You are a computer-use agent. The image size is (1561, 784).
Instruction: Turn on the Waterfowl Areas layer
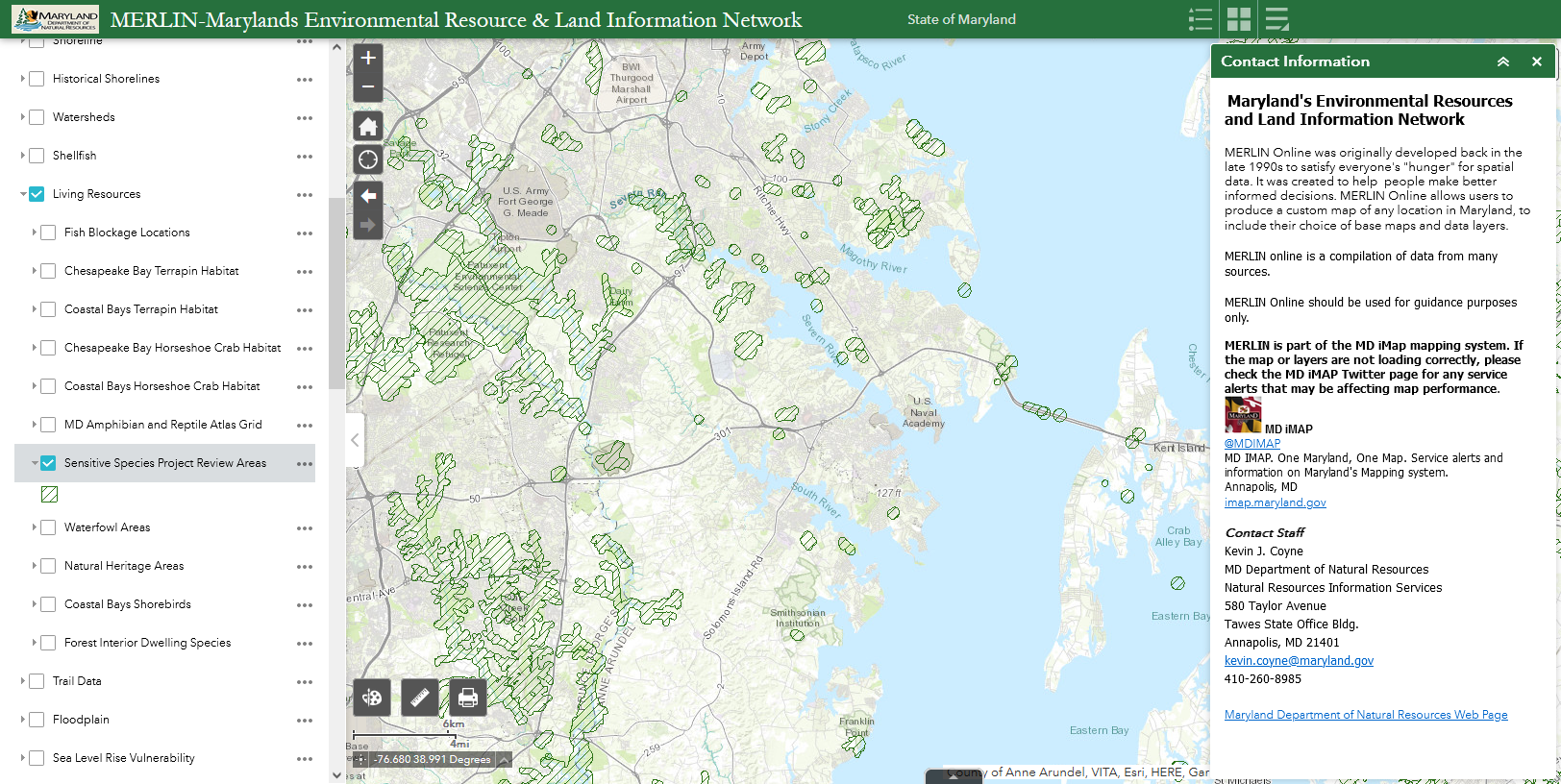point(48,527)
